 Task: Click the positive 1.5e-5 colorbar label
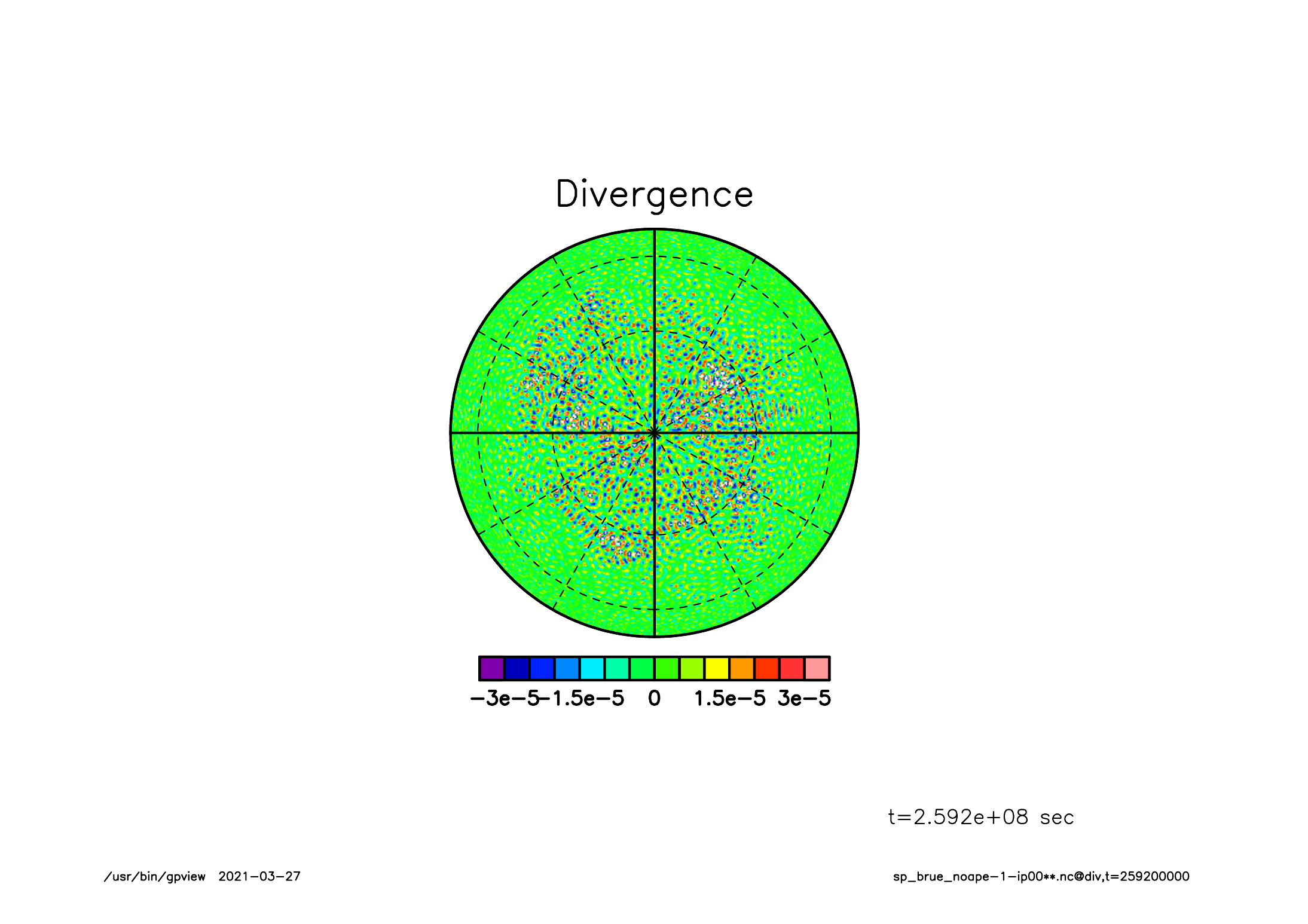click(729, 698)
